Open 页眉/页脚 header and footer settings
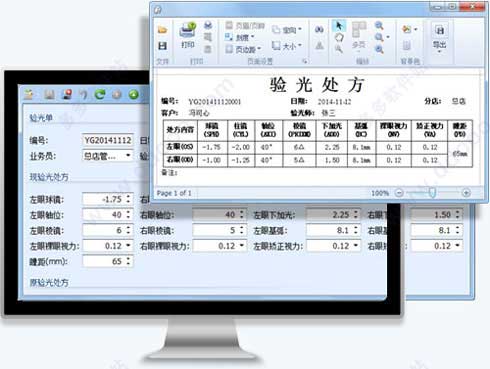Image resolution: width=490 pixels, height=369 pixels. point(245,25)
